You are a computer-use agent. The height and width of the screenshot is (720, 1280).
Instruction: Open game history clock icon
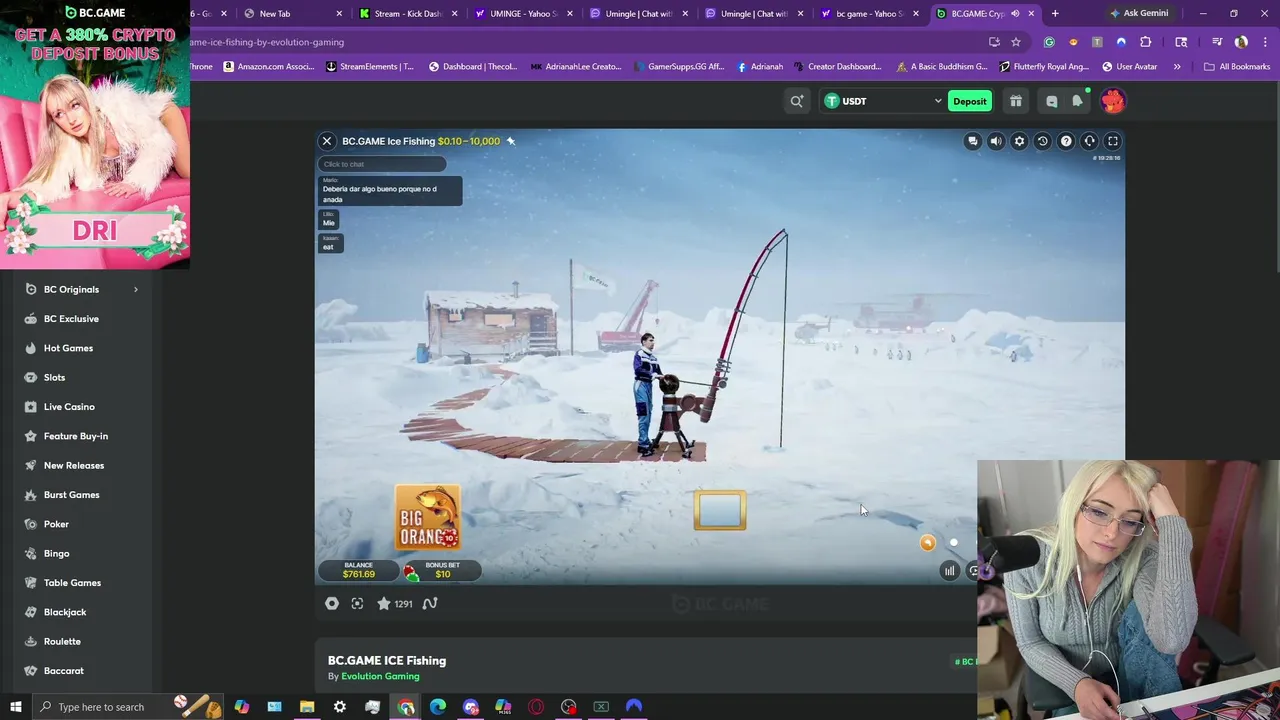1042,141
